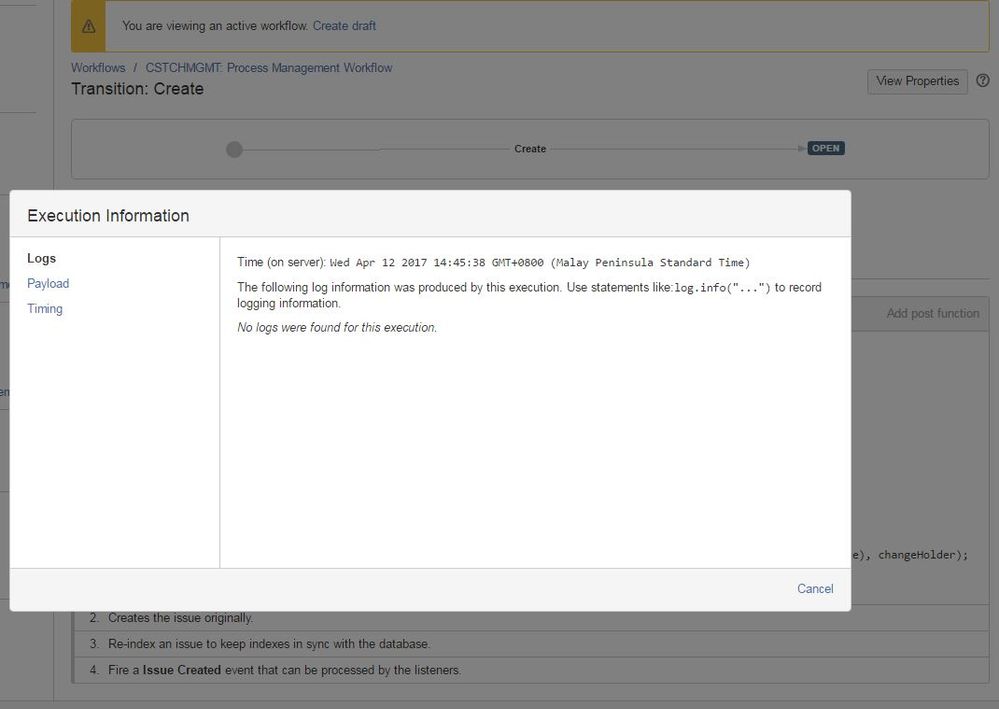Select the log.info("...") code snippet
The image size is (999, 709).
coord(722,288)
